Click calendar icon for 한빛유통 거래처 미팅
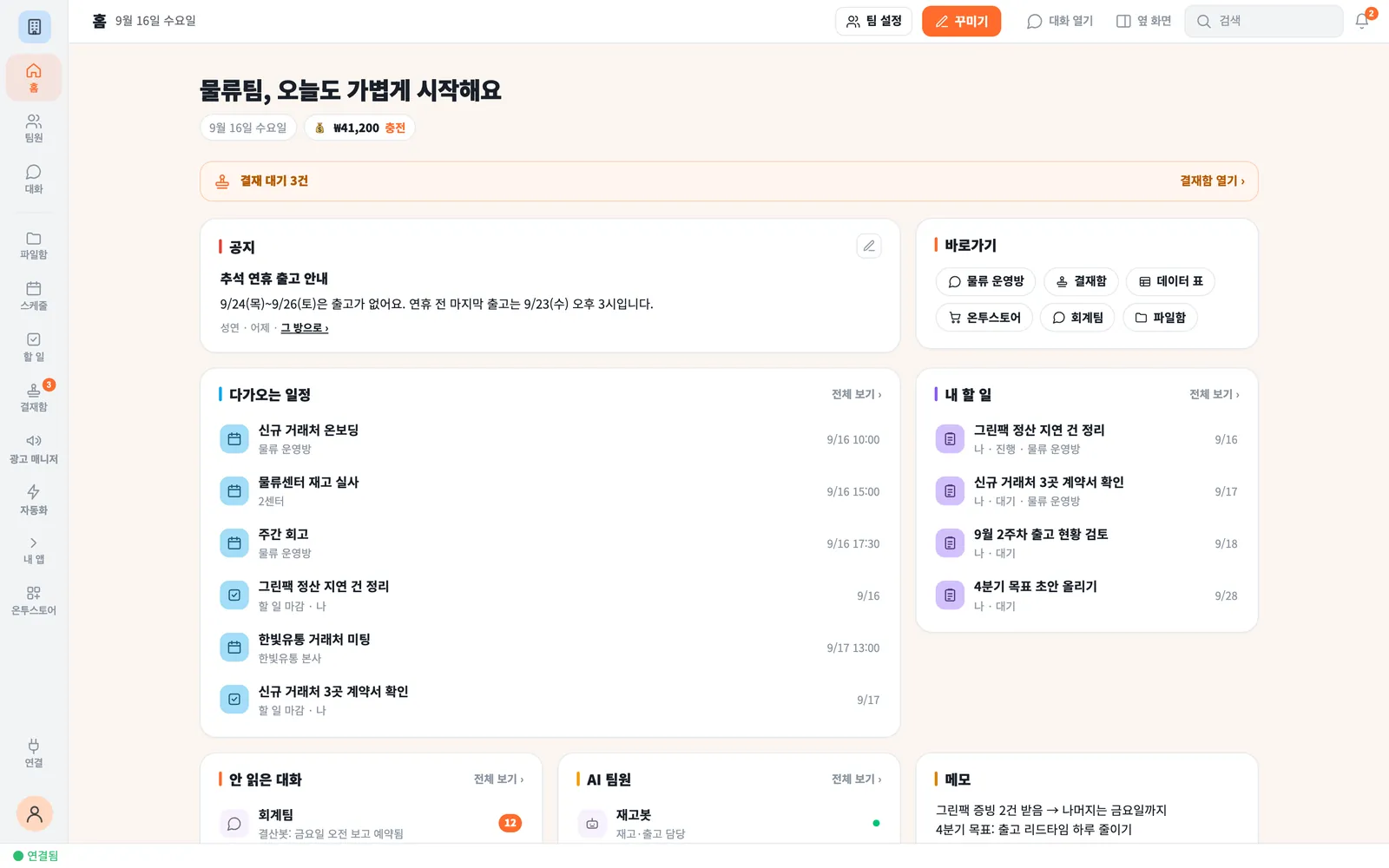This screenshot has height=868, width=1389. click(x=234, y=648)
